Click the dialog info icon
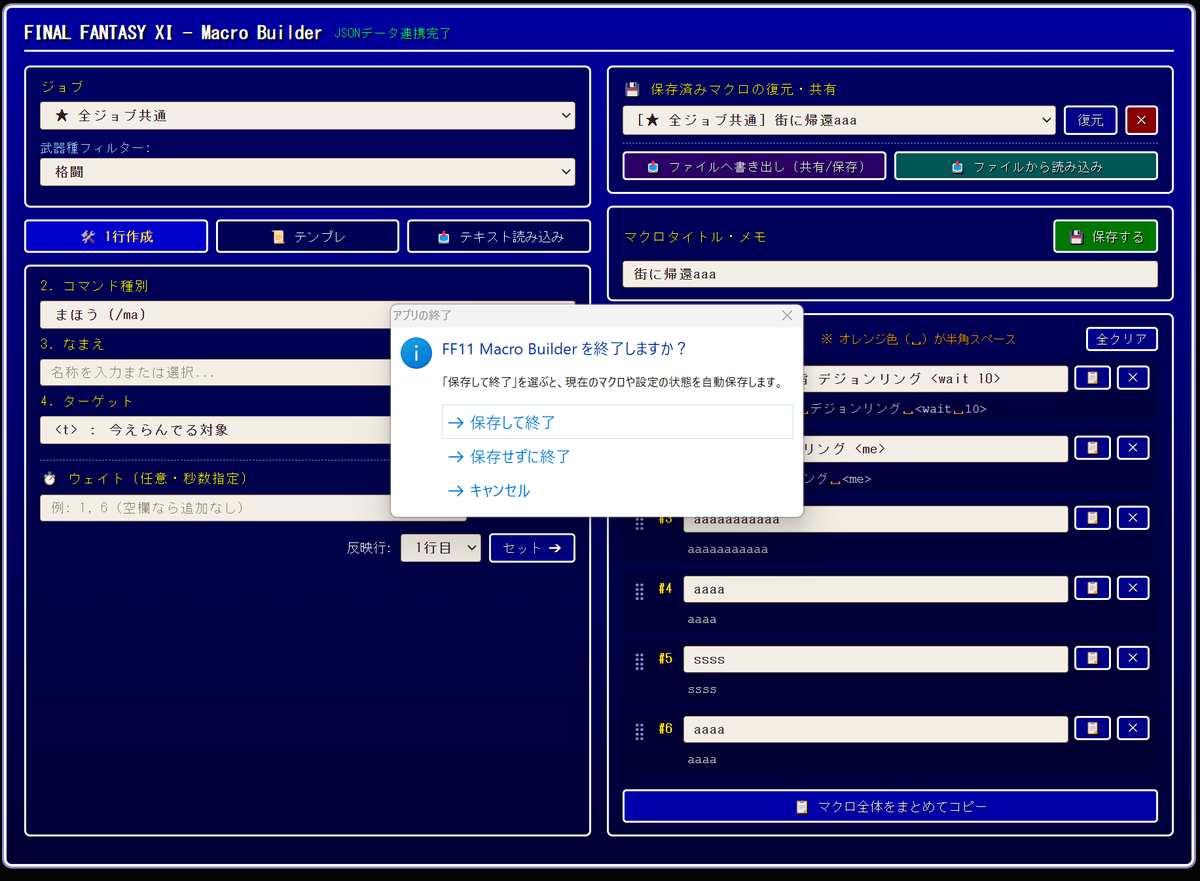Screen dimensions: 1200x881 click(x=415, y=352)
